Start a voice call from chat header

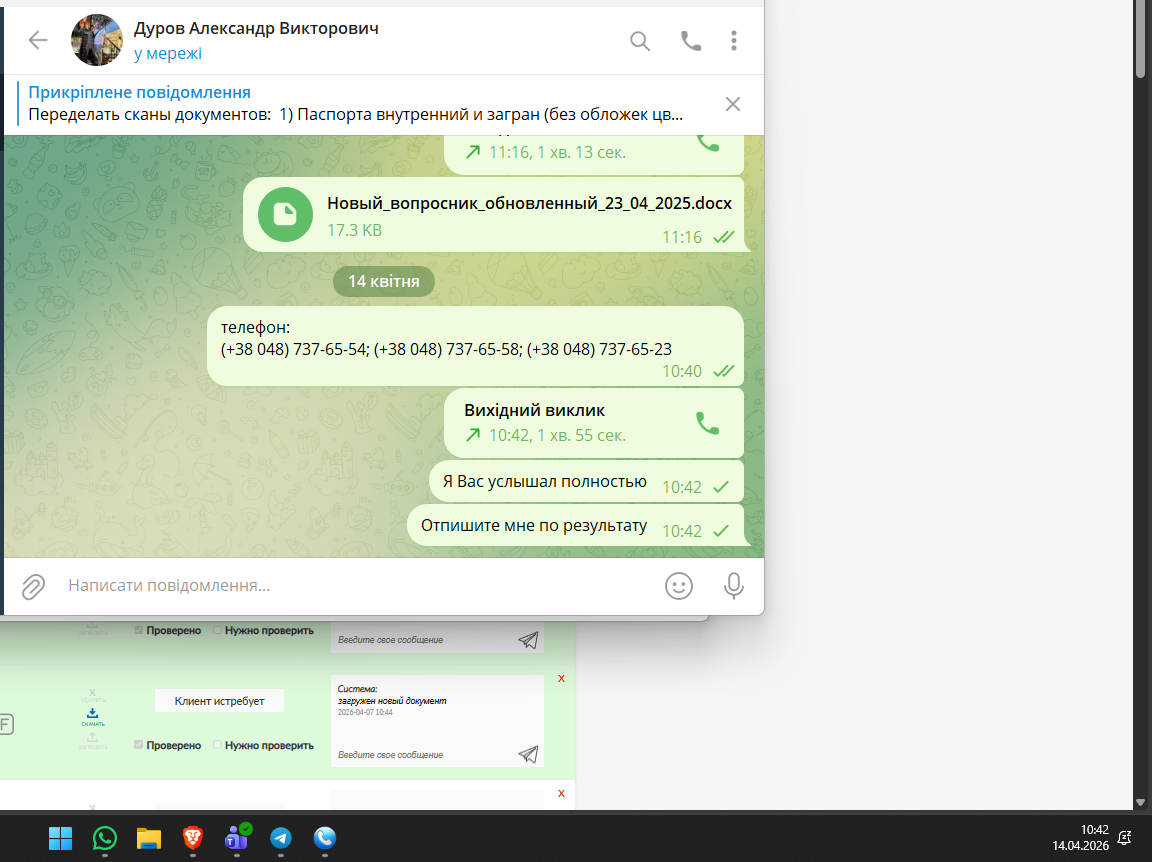[x=691, y=41]
